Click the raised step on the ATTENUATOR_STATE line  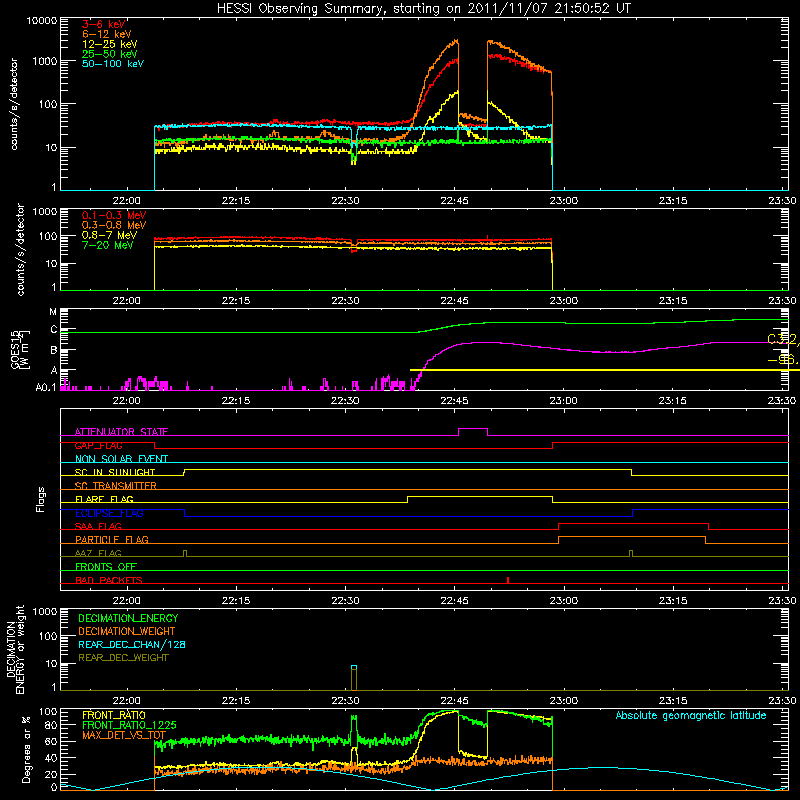tap(473, 432)
